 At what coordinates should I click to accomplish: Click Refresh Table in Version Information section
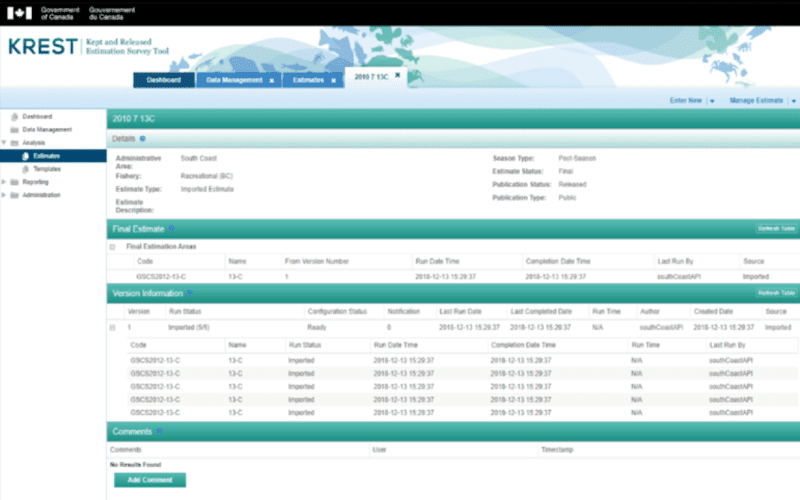pyautogui.click(x=776, y=293)
